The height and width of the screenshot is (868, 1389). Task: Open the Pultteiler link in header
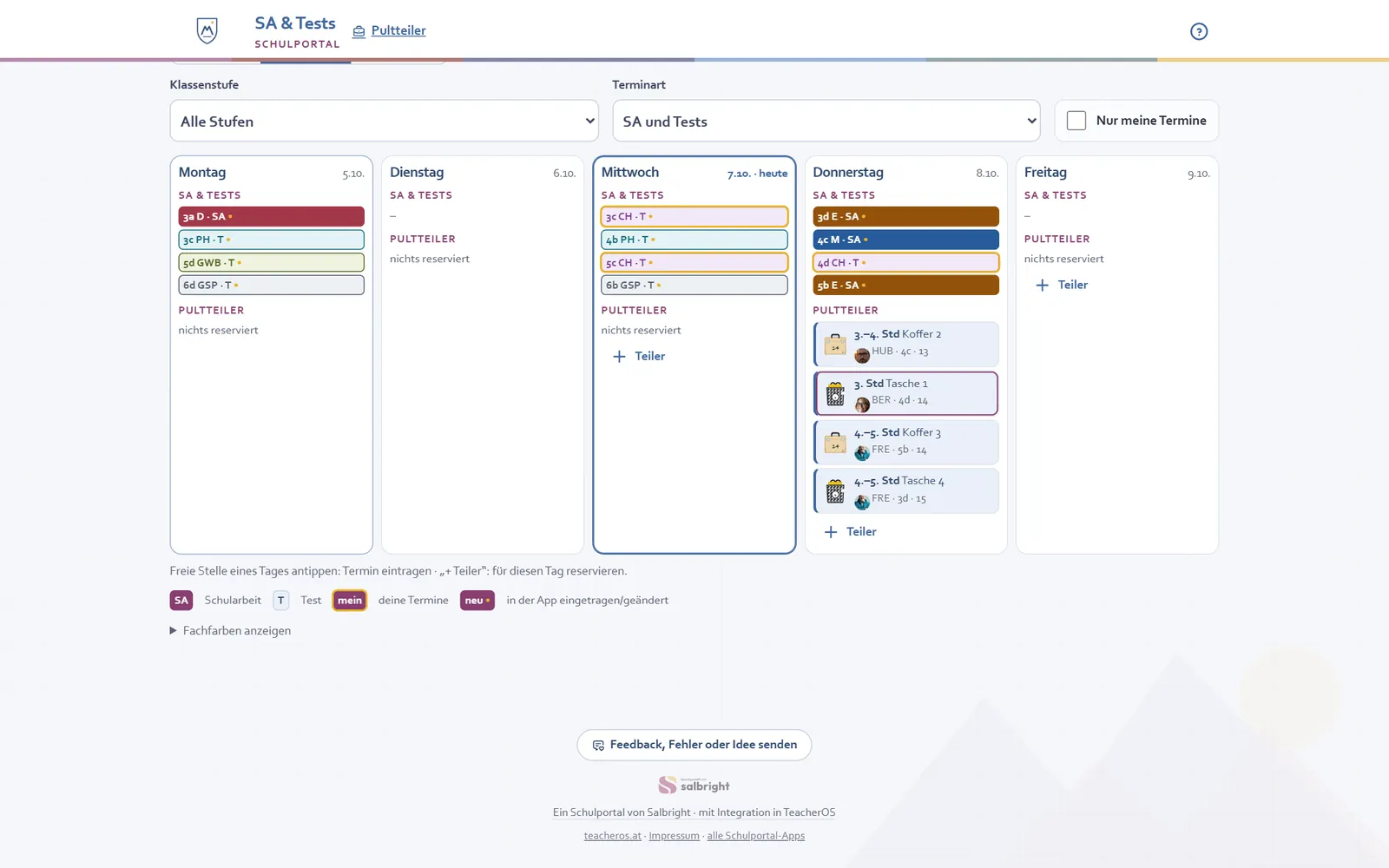pos(398,30)
